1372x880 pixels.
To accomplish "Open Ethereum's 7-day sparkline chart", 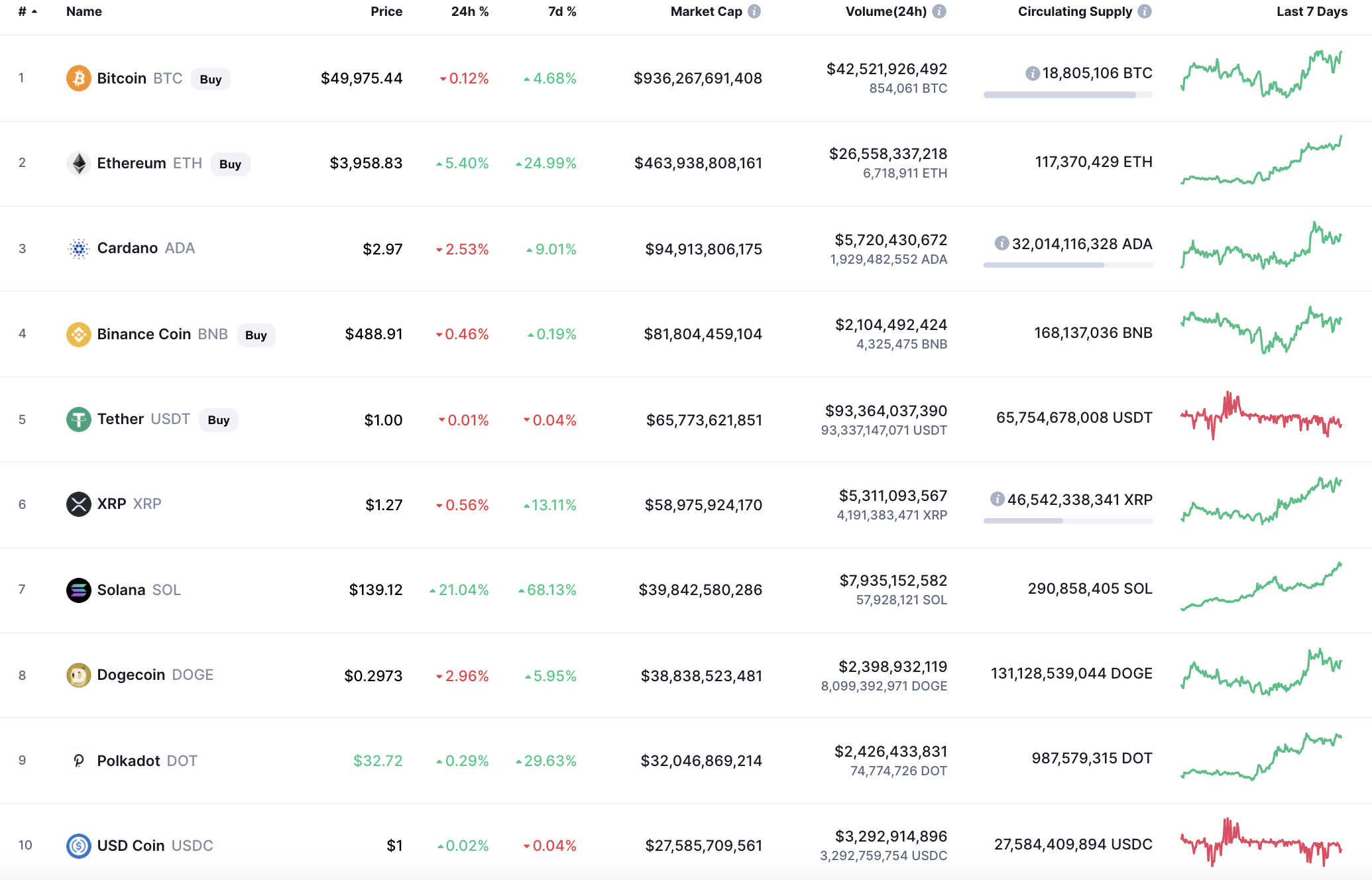I will coord(1261,160).
